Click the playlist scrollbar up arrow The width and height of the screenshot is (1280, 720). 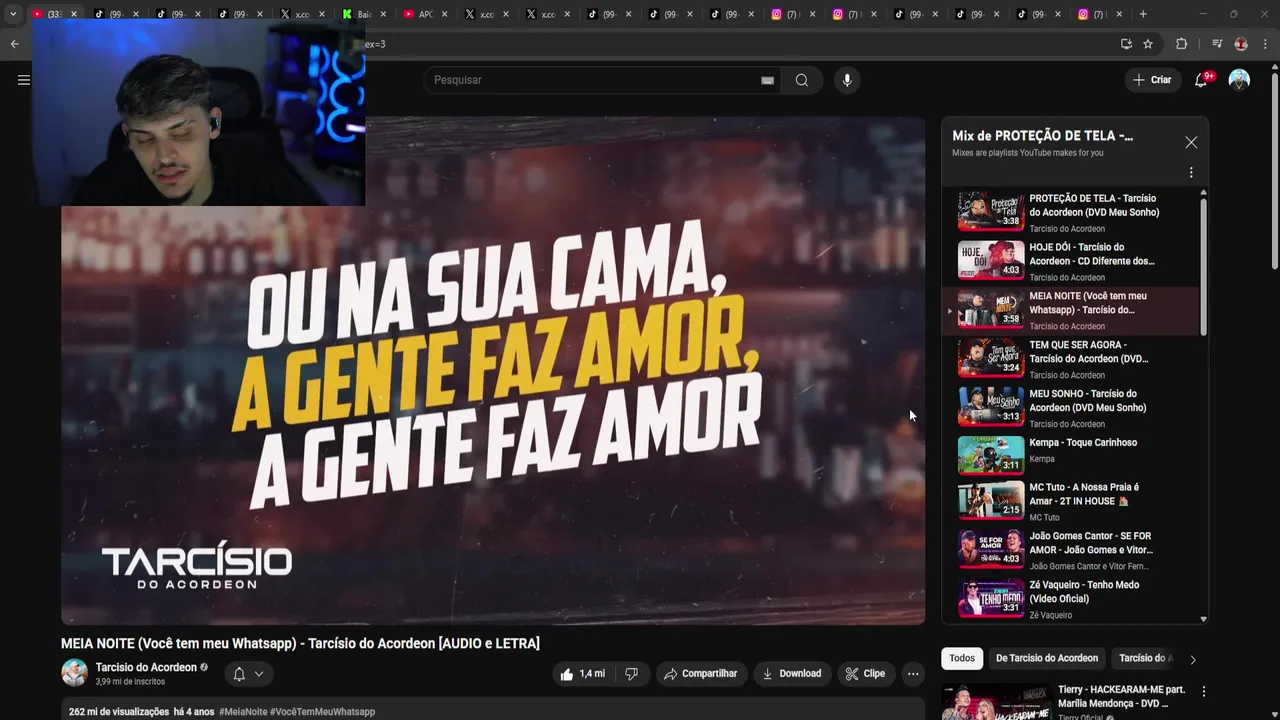pos(1203,192)
